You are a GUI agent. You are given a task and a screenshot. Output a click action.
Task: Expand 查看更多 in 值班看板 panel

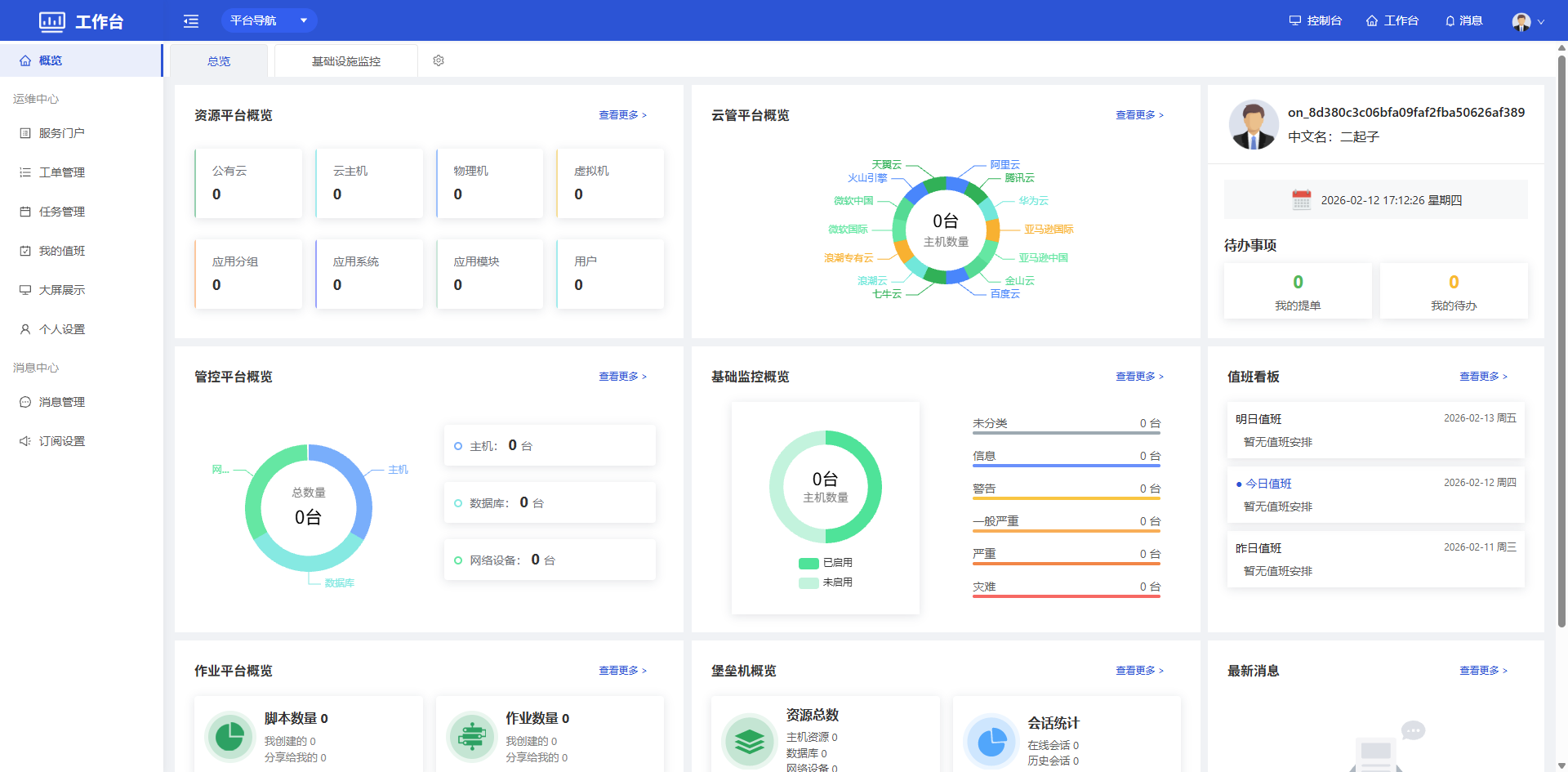click(1483, 377)
